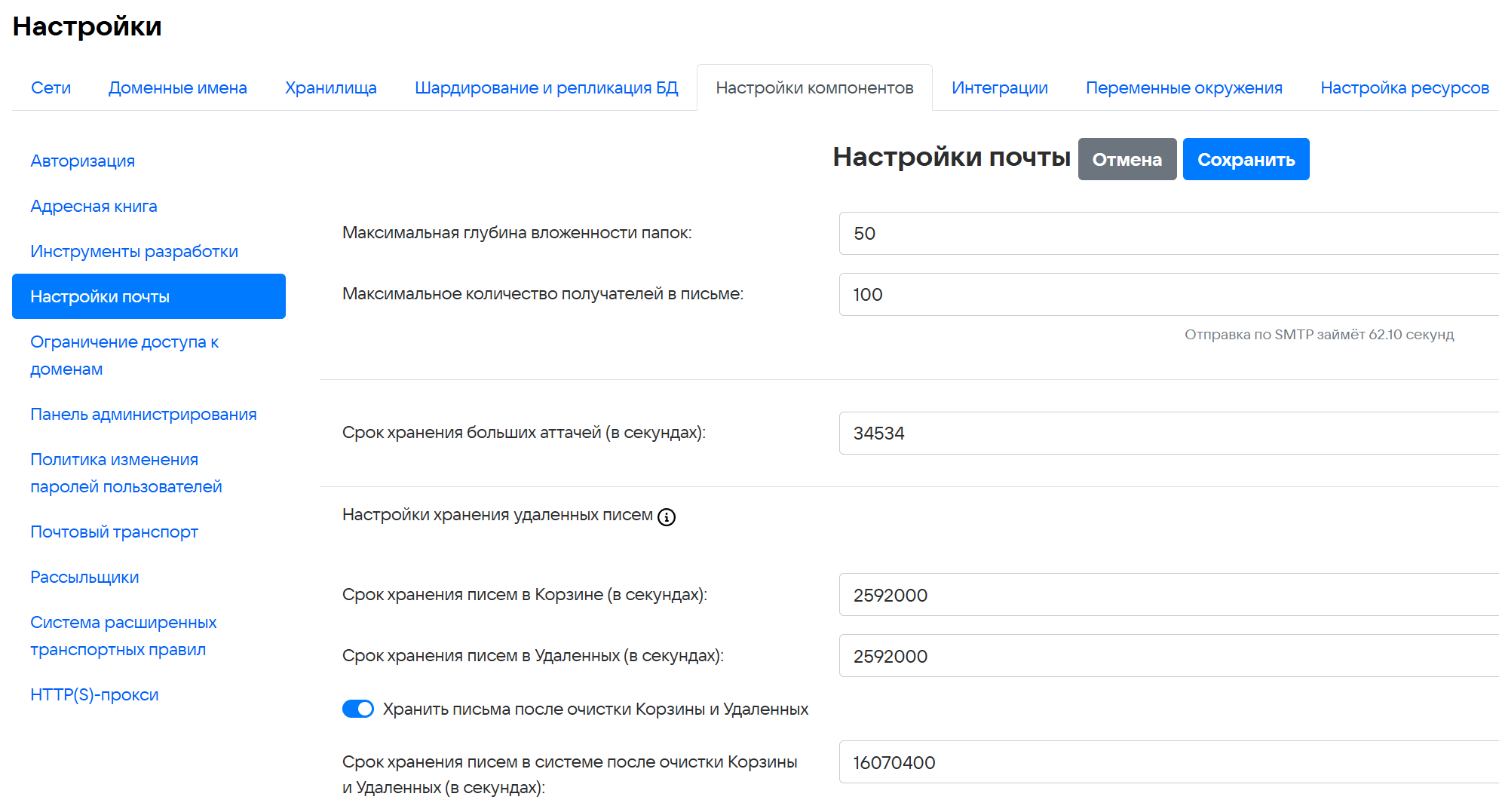Go to Шардирование и репликация БД tab

(547, 87)
